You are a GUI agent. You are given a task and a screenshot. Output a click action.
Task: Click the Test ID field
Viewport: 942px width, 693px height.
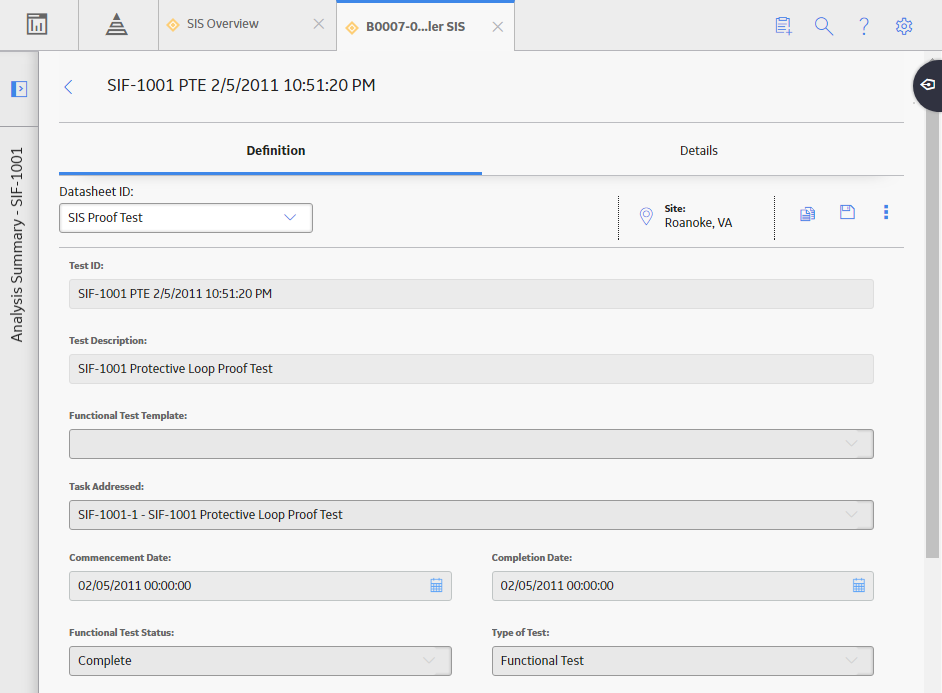[x=471, y=294]
